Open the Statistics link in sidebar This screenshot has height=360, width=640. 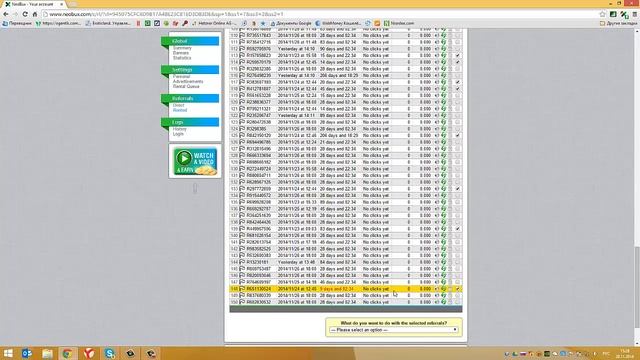pos(182,58)
